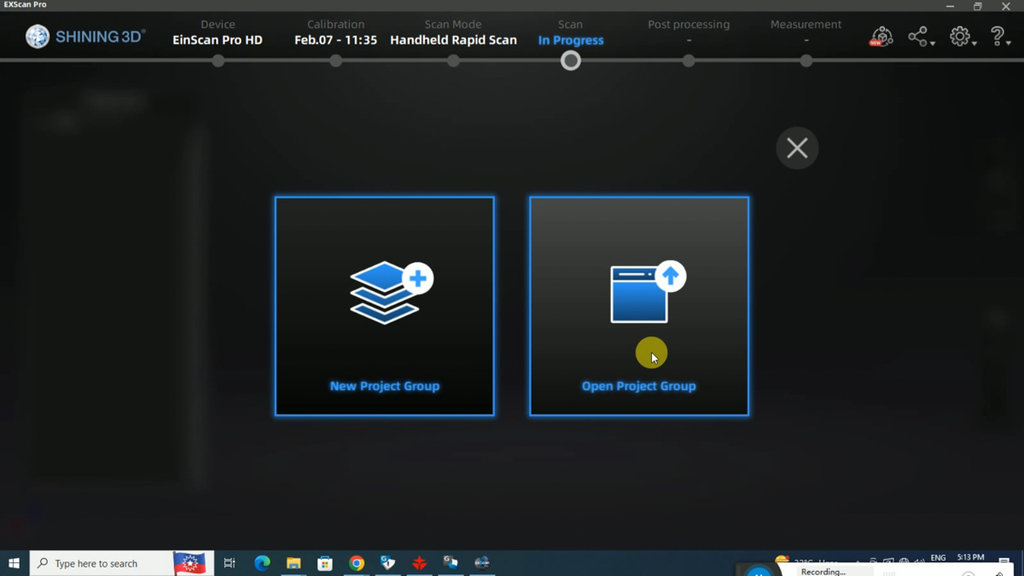Launch Google Chrome from the taskbar

coord(356,563)
